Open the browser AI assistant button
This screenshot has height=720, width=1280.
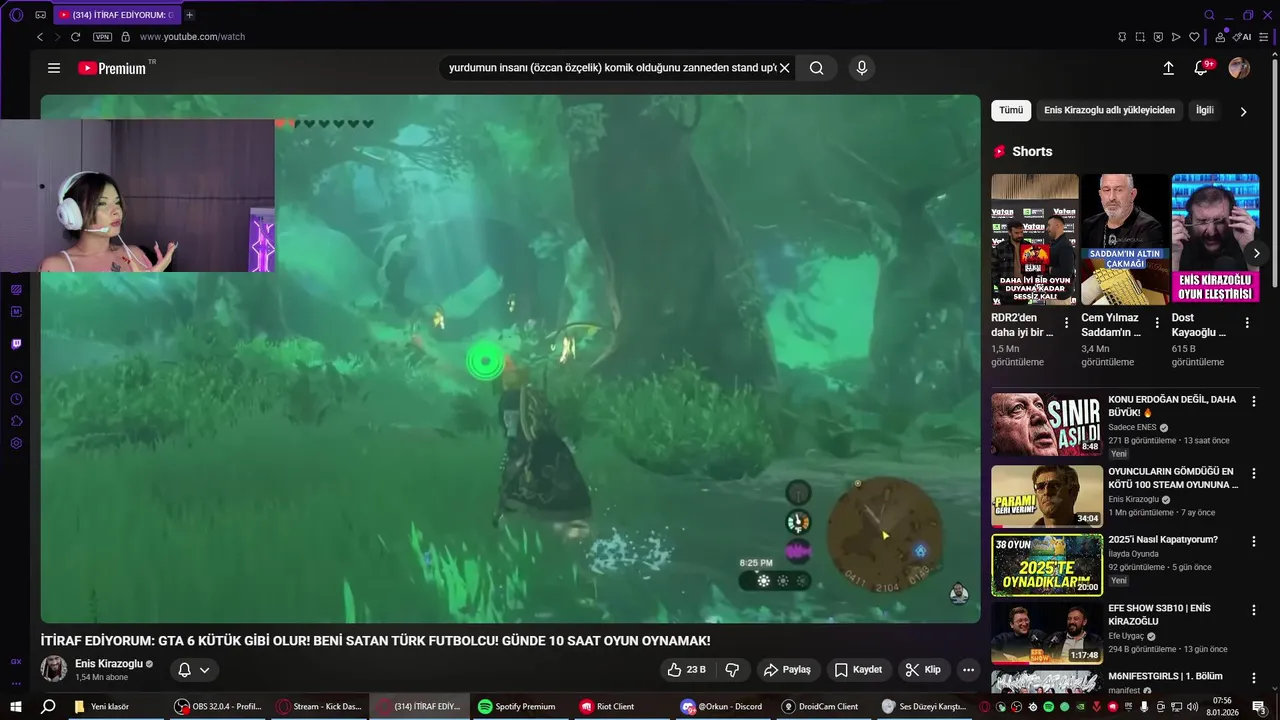click(x=1242, y=37)
